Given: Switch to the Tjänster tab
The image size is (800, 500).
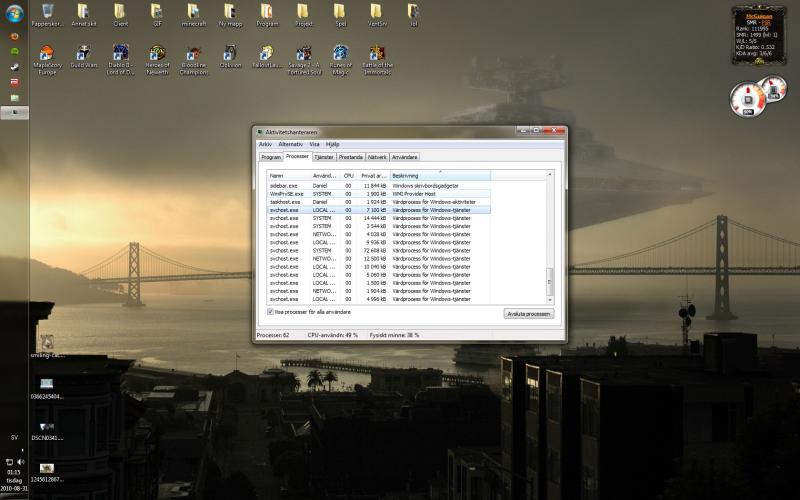Looking at the screenshot, I should point(323,157).
